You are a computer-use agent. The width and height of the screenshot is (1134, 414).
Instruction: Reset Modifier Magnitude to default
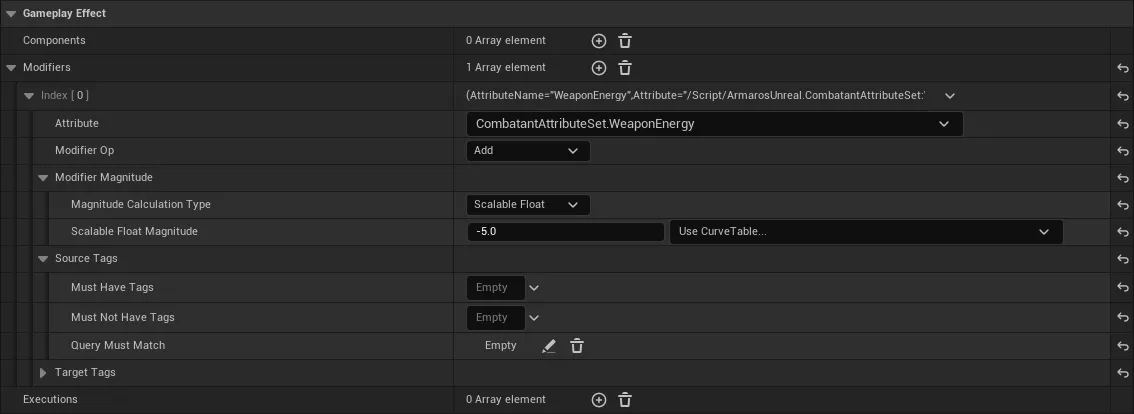1122,178
